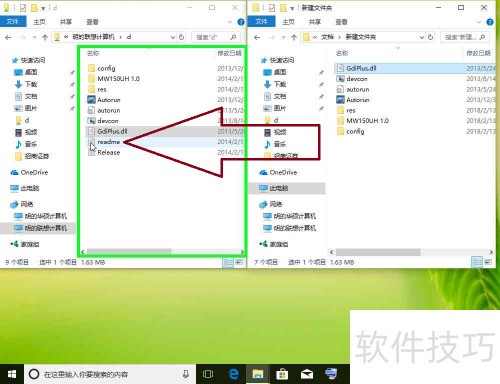Click the search box in the left d window
Image resolution: width=500 pixels, height=384 pixels.
[216, 37]
